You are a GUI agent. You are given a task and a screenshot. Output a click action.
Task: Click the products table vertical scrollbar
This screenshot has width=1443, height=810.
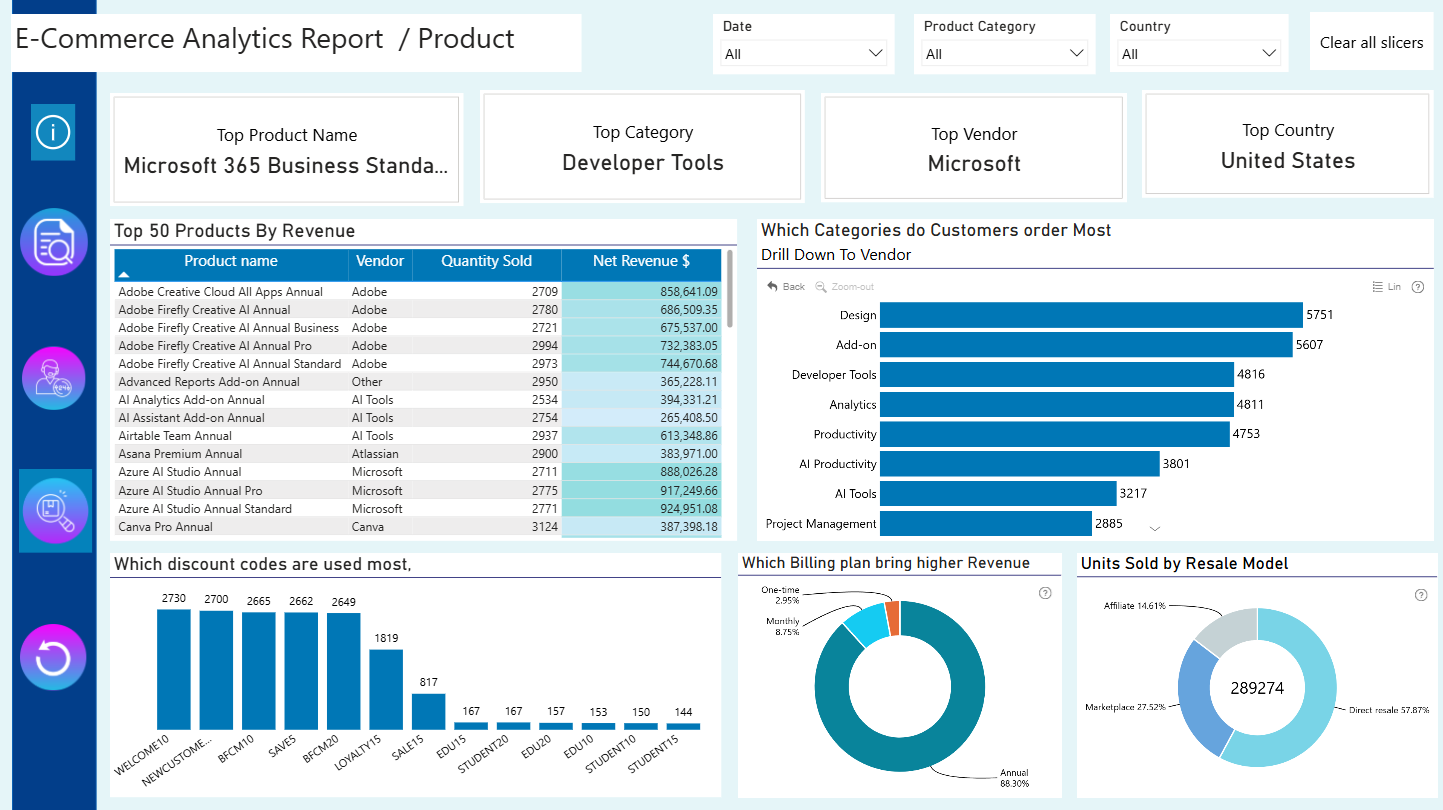click(x=730, y=288)
